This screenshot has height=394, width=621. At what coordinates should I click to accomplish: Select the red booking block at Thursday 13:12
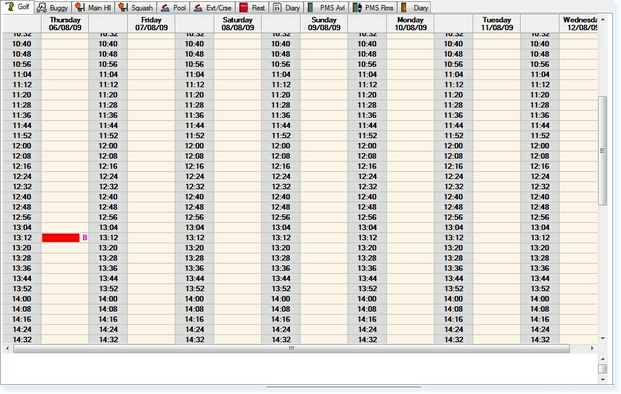point(61,238)
